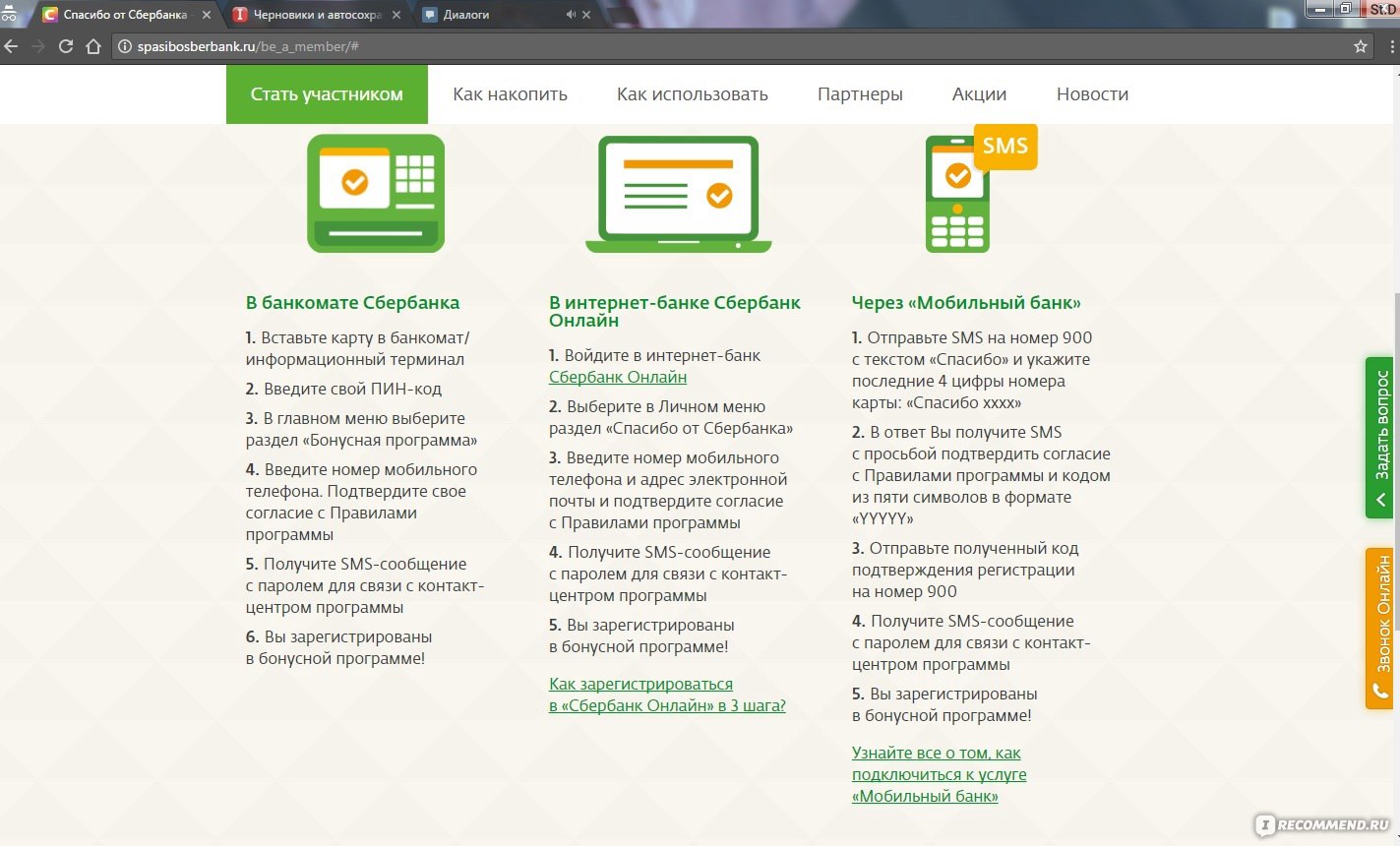1400x846 pixels.
Task: Switch to Черновики и автосохранение browser tab
Action: [x=317, y=15]
